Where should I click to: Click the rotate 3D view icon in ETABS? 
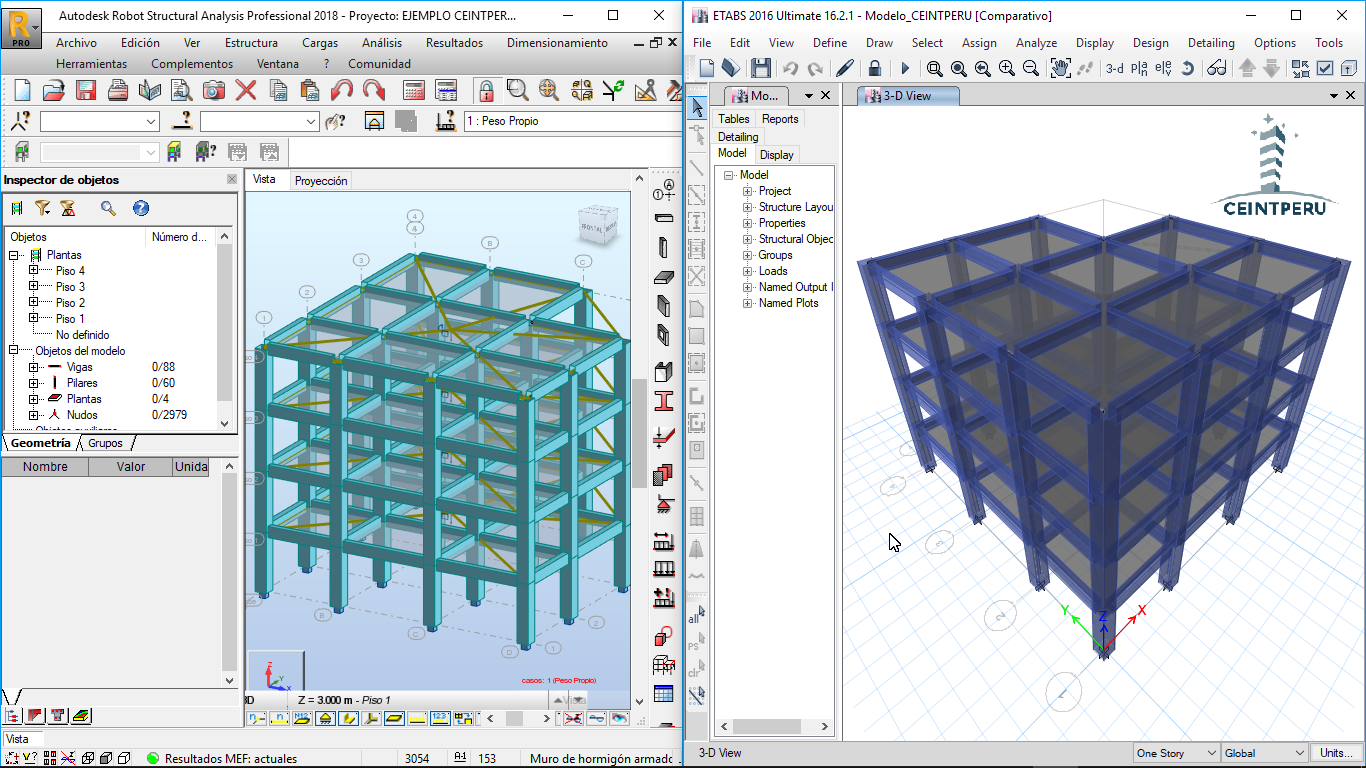(x=1187, y=68)
